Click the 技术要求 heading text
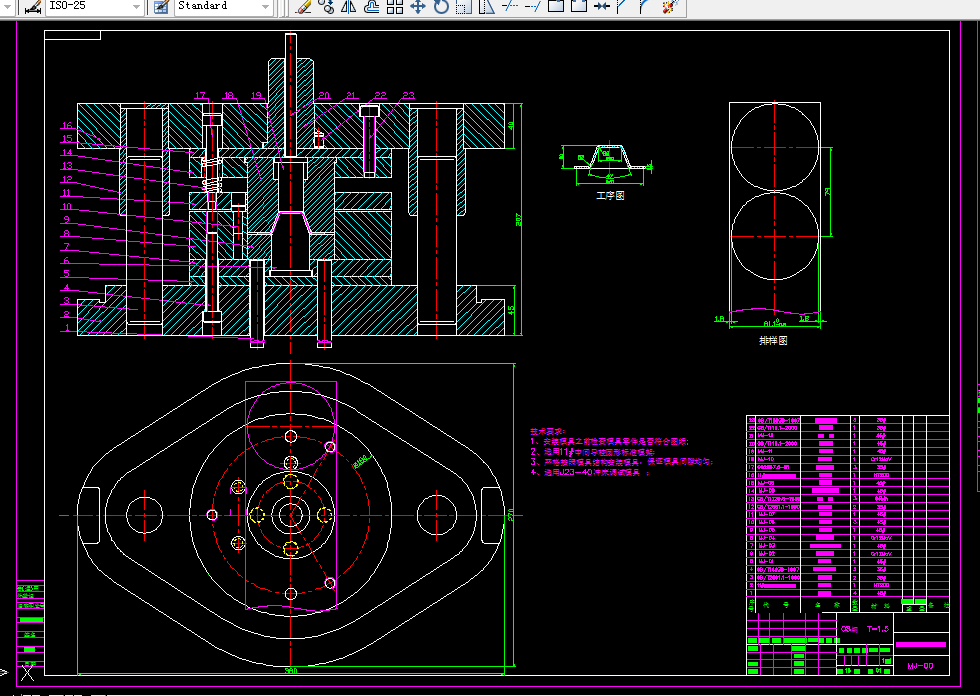The width and height of the screenshot is (980, 696). (x=547, y=431)
